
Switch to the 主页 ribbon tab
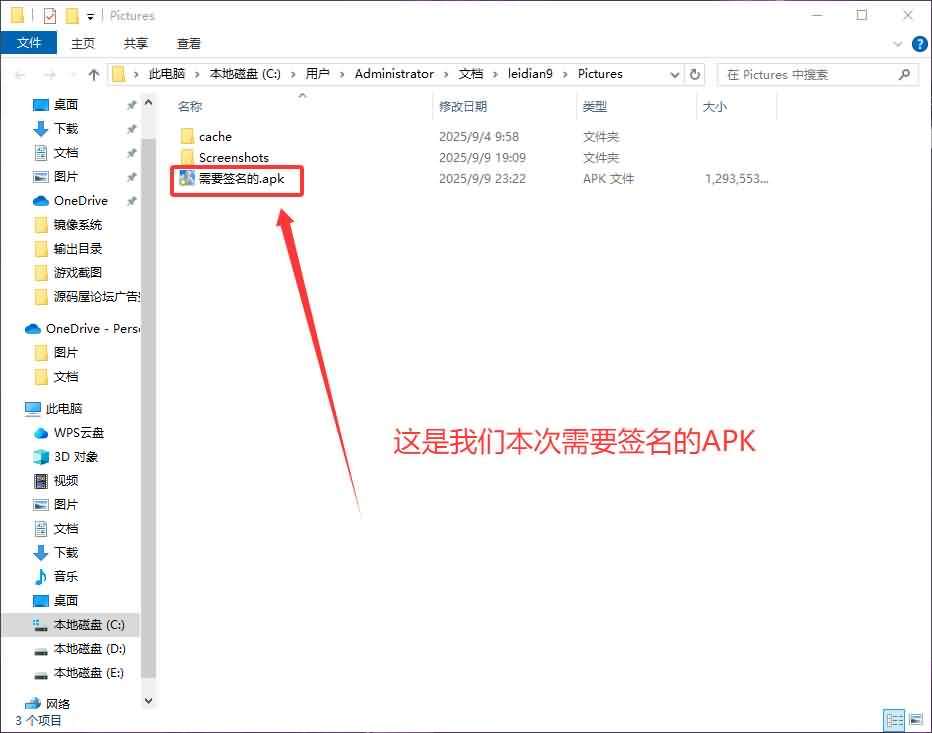[x=83, y=43]
